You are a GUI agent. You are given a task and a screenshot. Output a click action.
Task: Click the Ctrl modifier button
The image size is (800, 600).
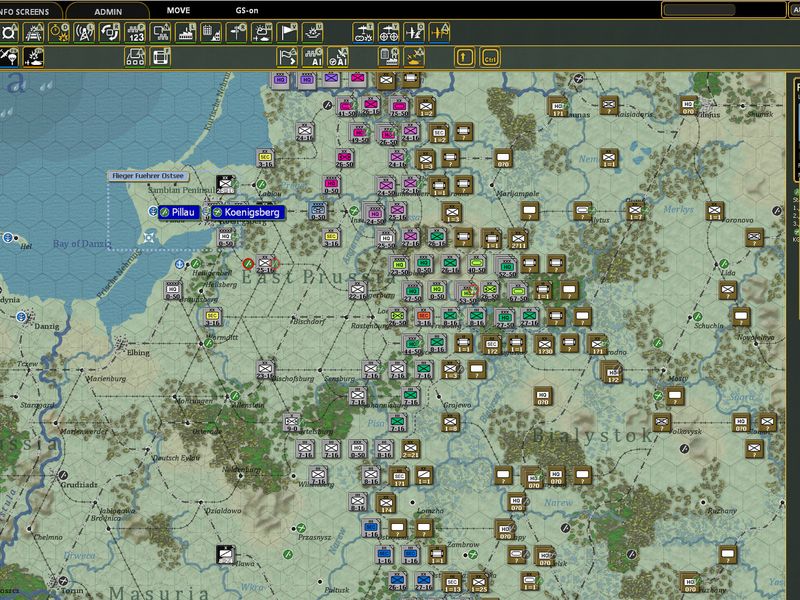(x=490, y=57)
